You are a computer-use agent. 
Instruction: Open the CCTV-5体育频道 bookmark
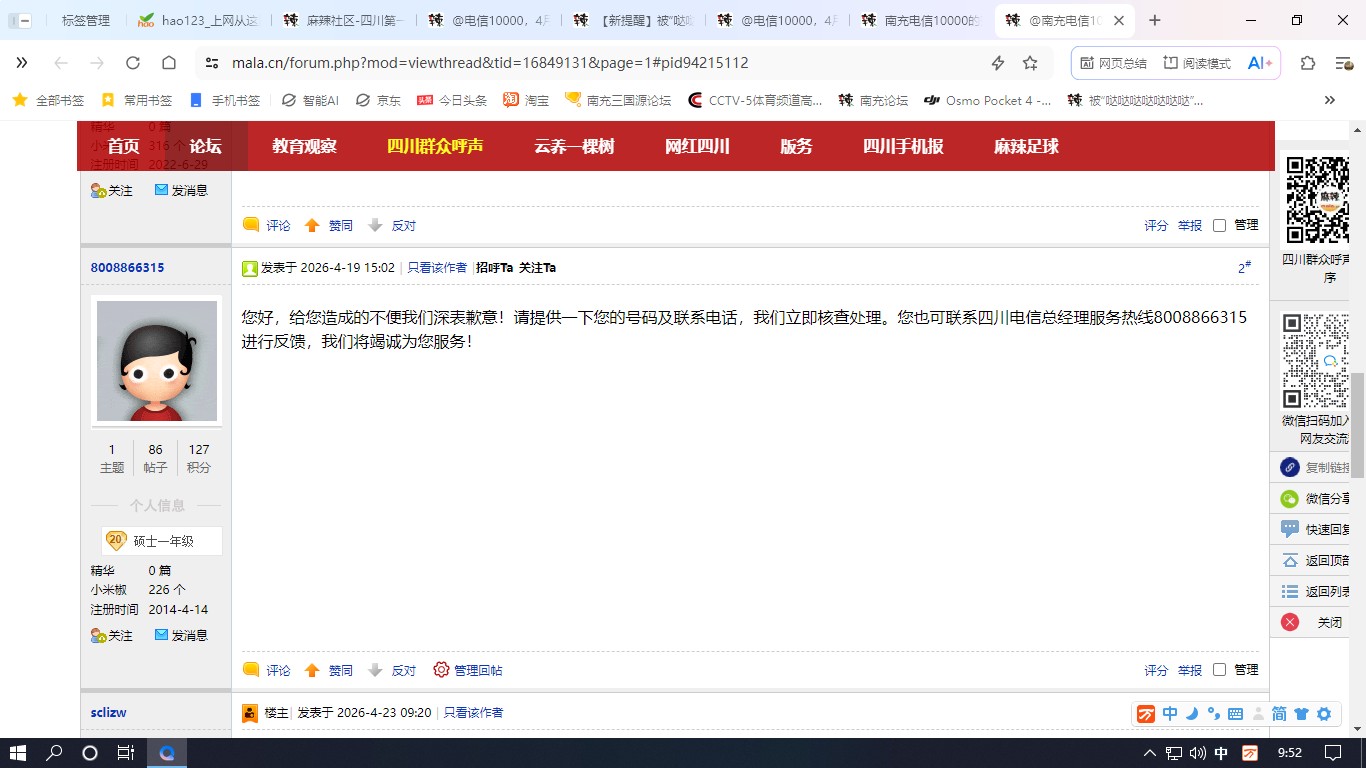click(755, 100)
